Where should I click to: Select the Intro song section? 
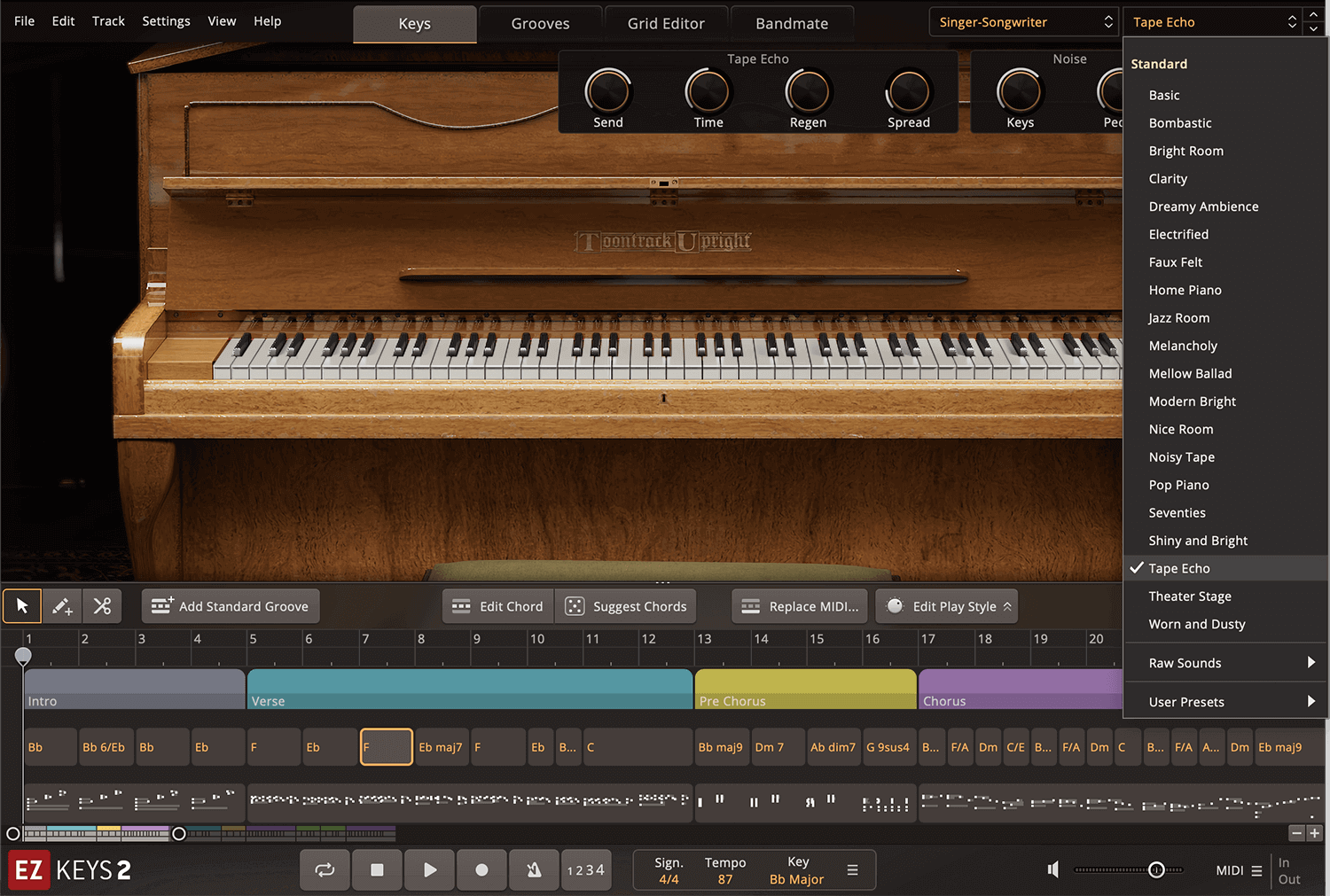click(x=135, y=690)
